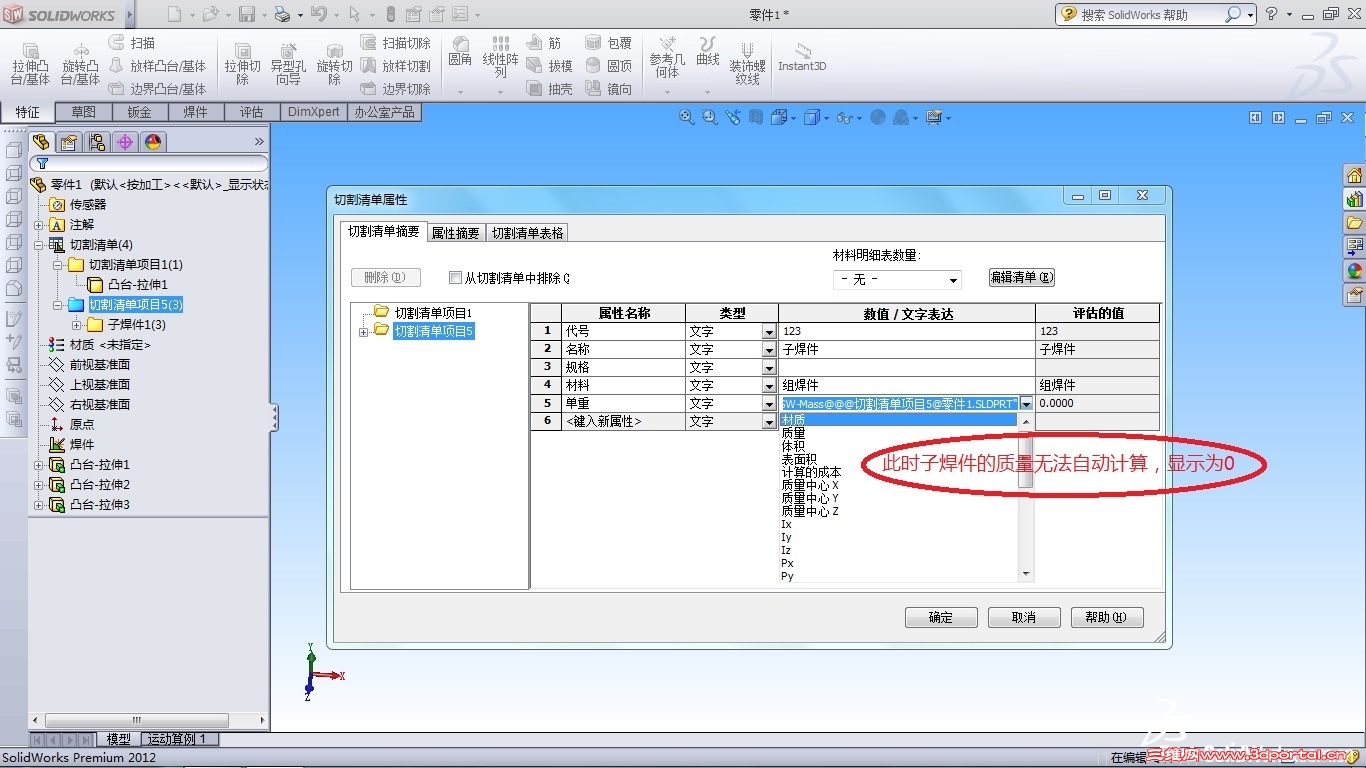Expand 切割清单项目5 in the dialog tree
Screen dimensions: 1366x768
pos(363,332)
